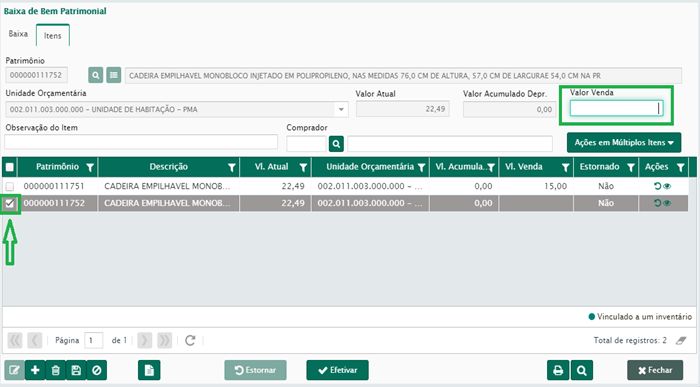Expand Ações em Múltiplos Itens menu
This screenshot has width=700, height=387.
[x=624, y=143]
